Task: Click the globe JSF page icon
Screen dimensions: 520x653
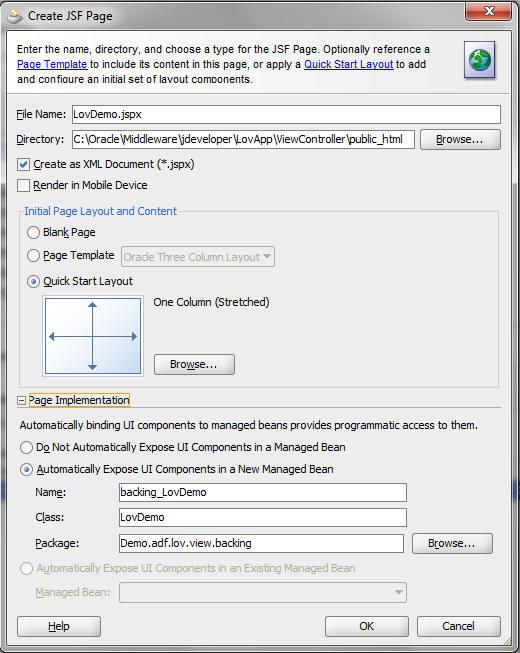Action: click(x=480, y=60)
